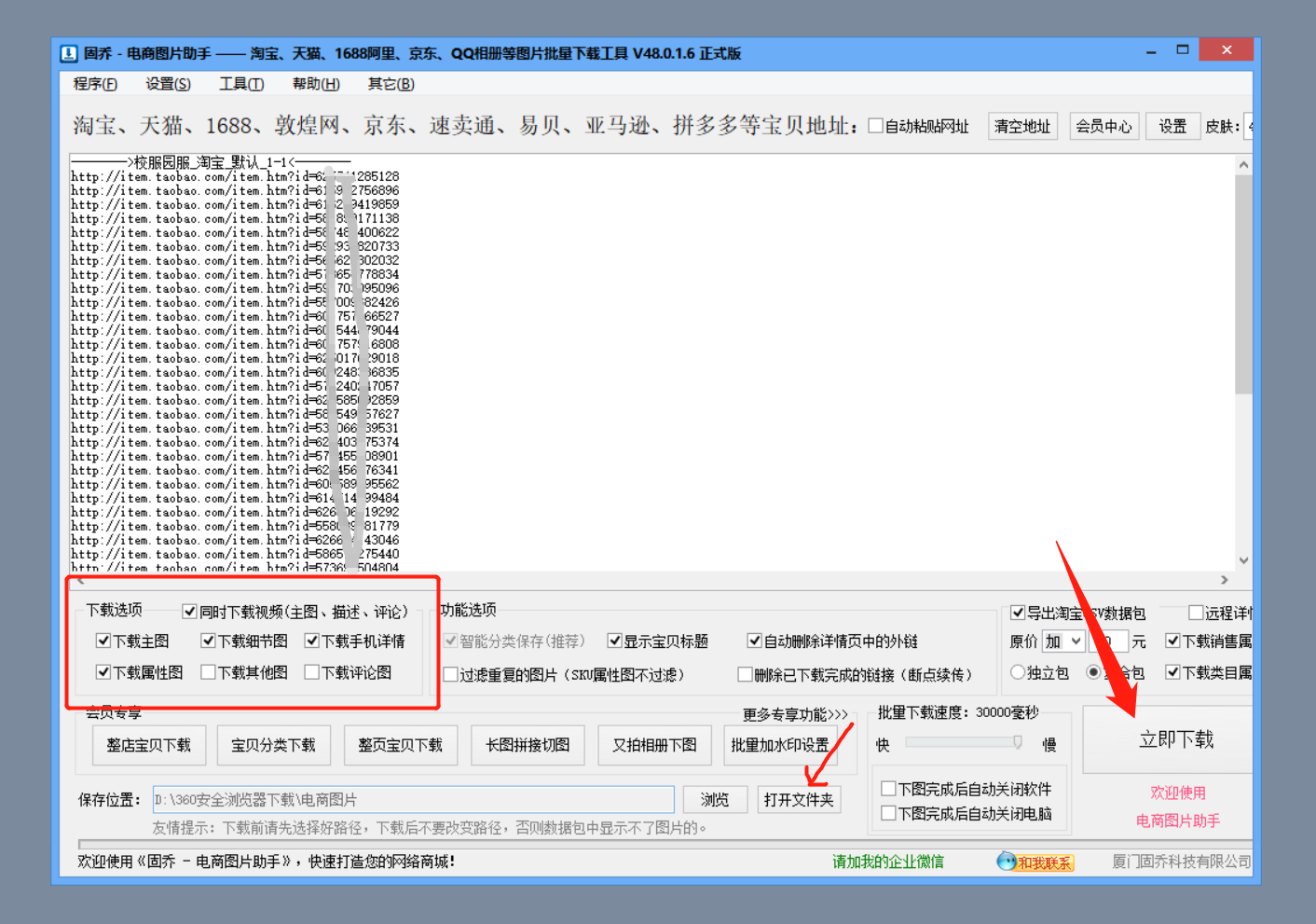Check the 下载其他图 option
The image size is (1316, 924).
pyautogui.click(x=209, y=672)
